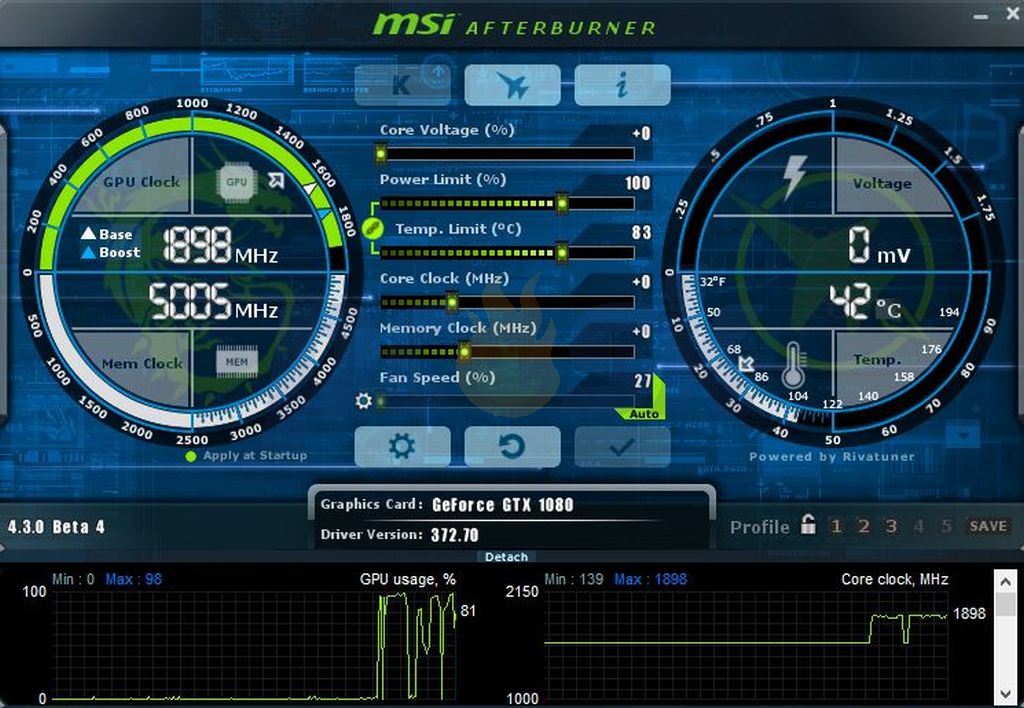The height and width of the screenshot is (708, 1024).
Task: Click the 42 °C temperature readout
Action: tap(865, 302)
